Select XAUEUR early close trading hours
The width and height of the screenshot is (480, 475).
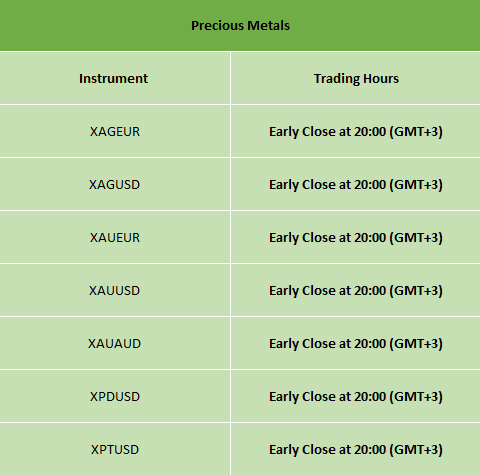[356, 237]
